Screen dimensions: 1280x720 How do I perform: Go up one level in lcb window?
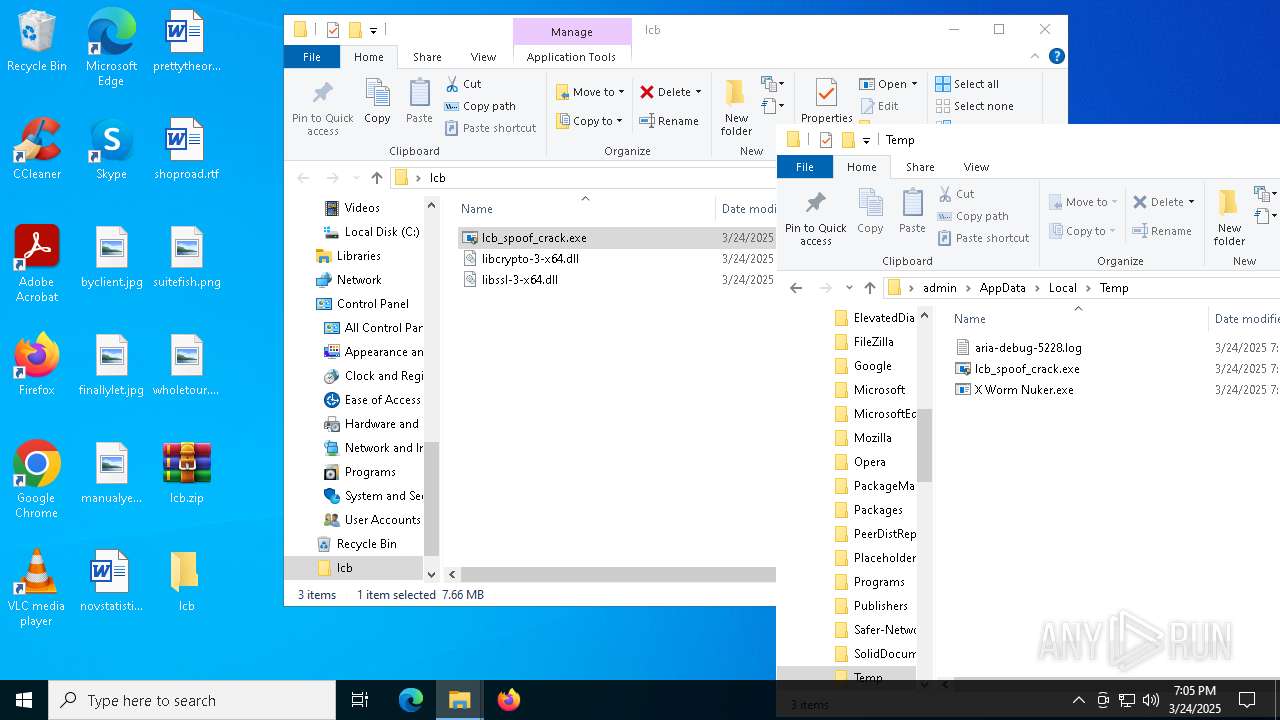(376, 178)
